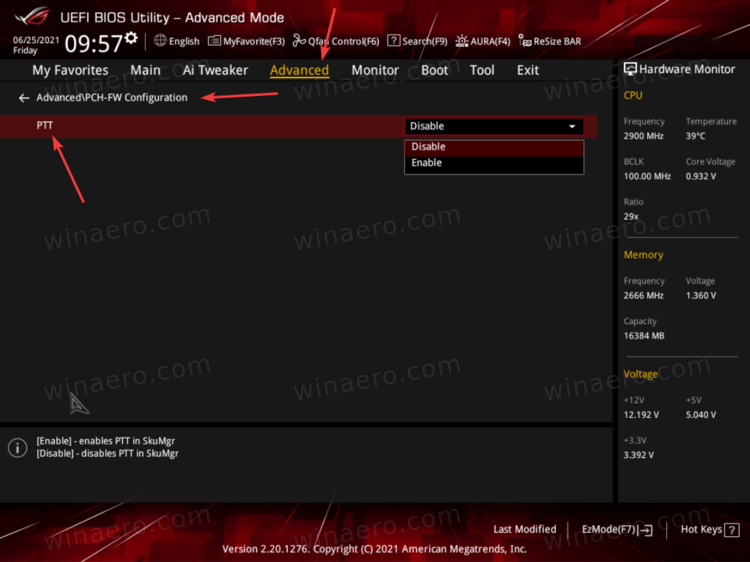Click the settings gear beside the clock
The height and width of the screenshot is (562, 750).
pos(131,38)
